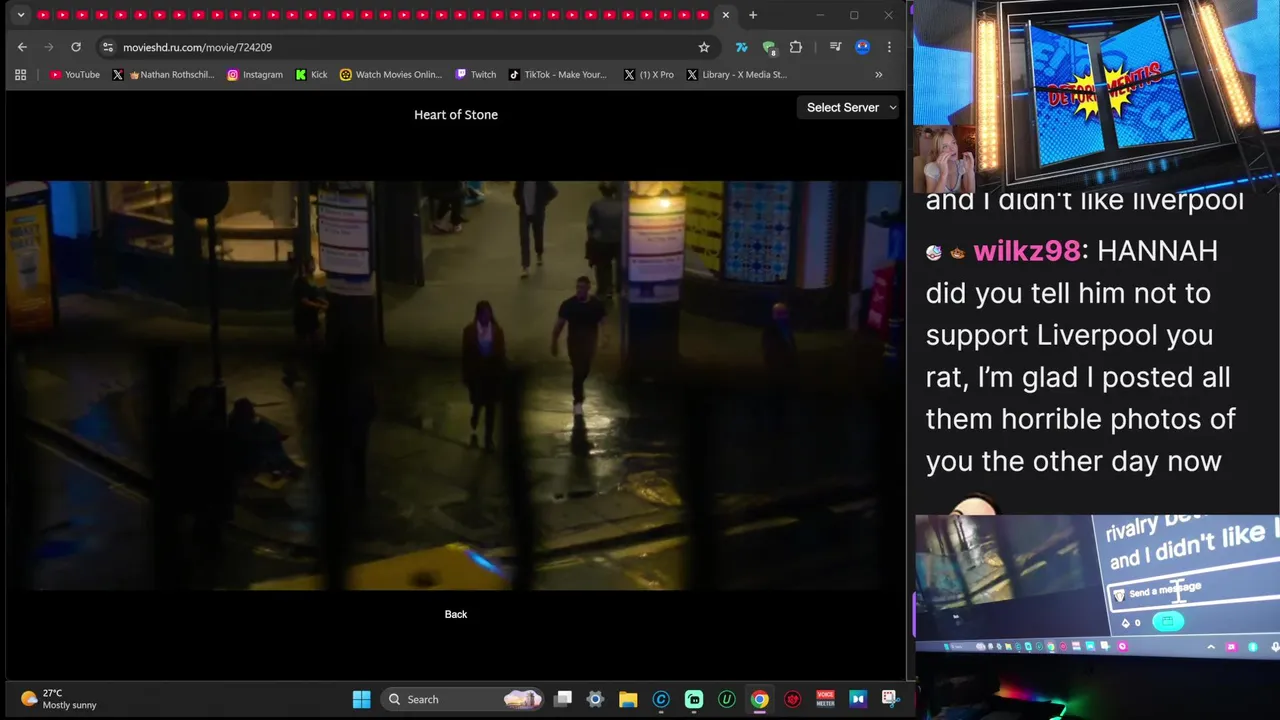The height and width of the screenshot is (720, 1280).
Task: Open the Chrome profile avatar
Action: 862,47
